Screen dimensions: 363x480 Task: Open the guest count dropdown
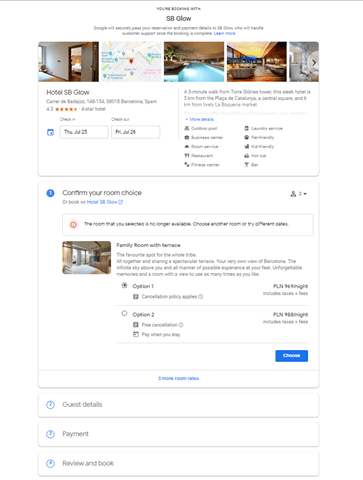(299, 194)
